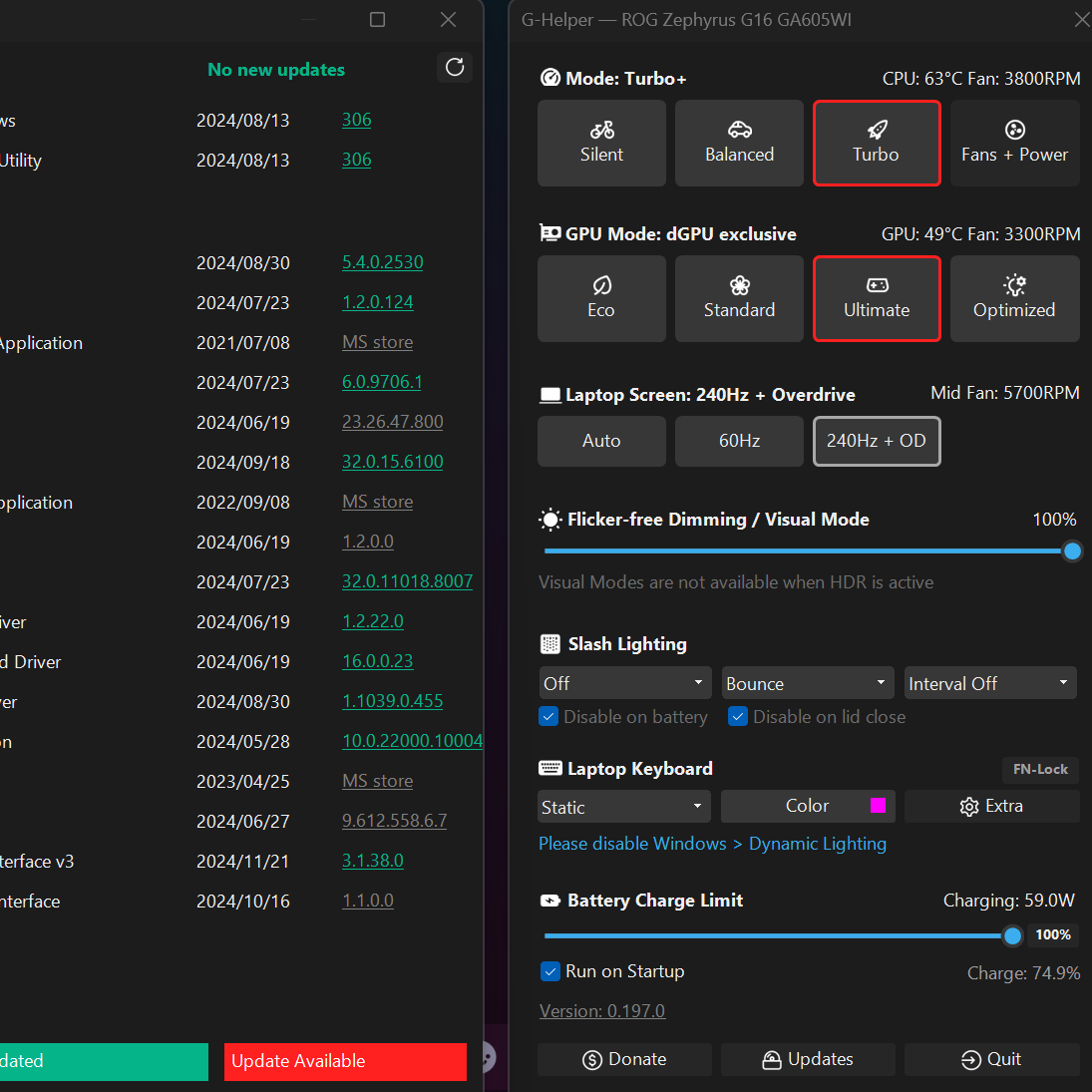Uncheck Disable on lid close

(738, 717)
